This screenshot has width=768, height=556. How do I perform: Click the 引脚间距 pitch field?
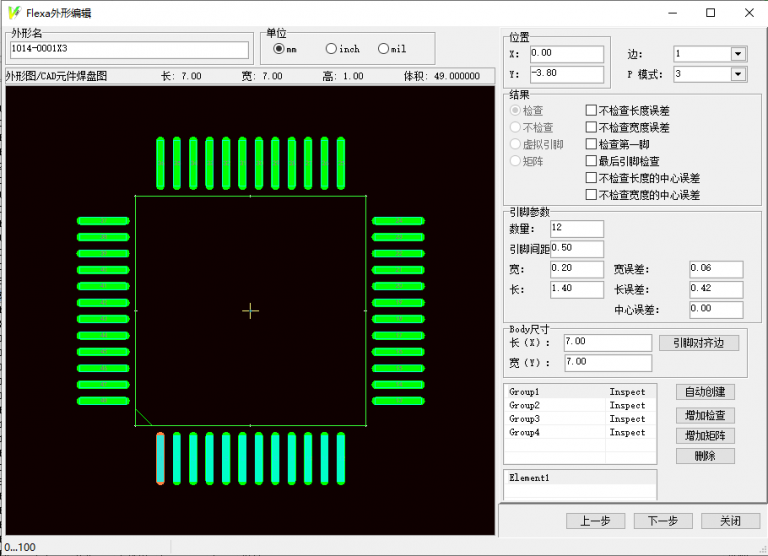[x=577, y=249]
